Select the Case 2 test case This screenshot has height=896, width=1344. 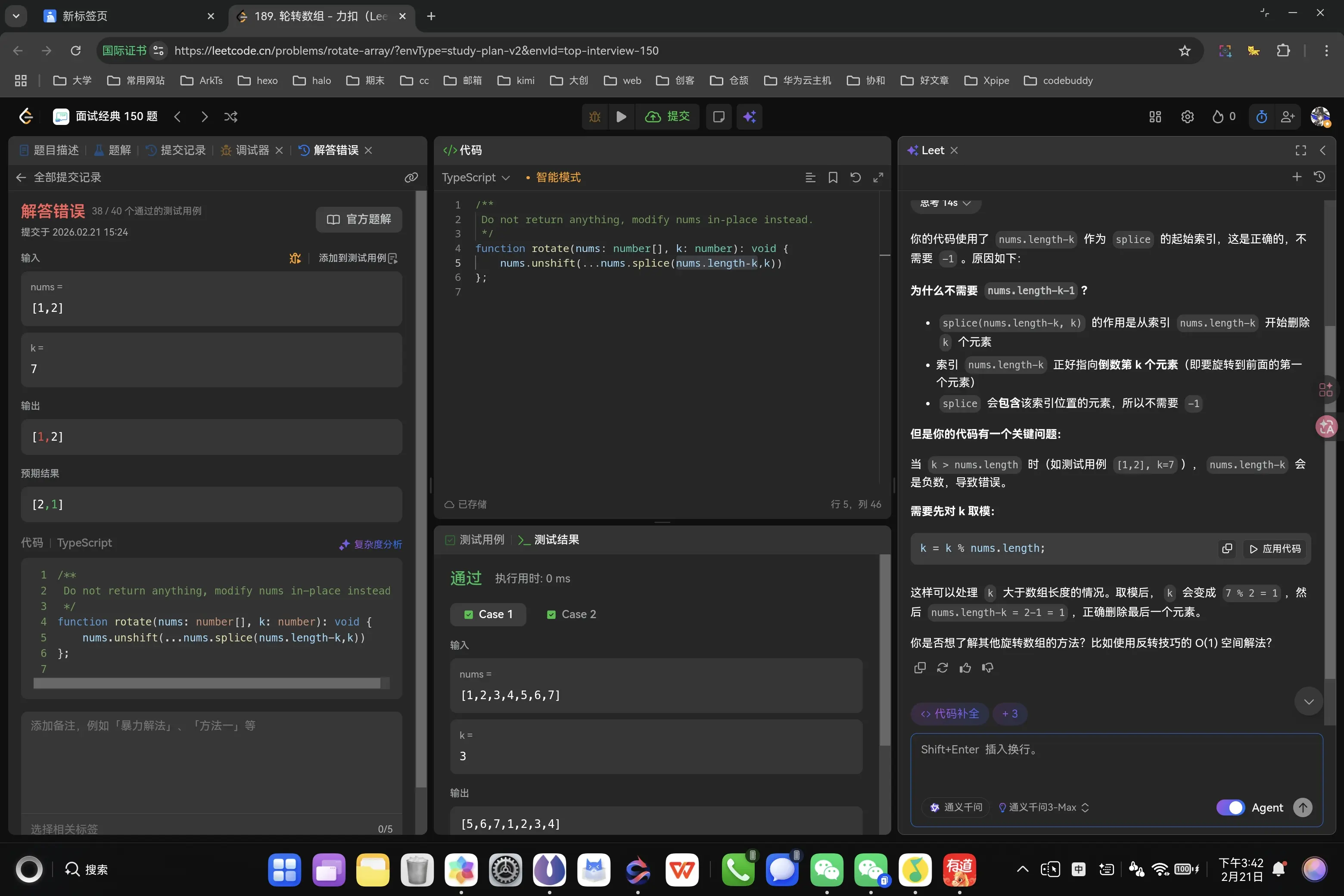click(x=572, y=614)
